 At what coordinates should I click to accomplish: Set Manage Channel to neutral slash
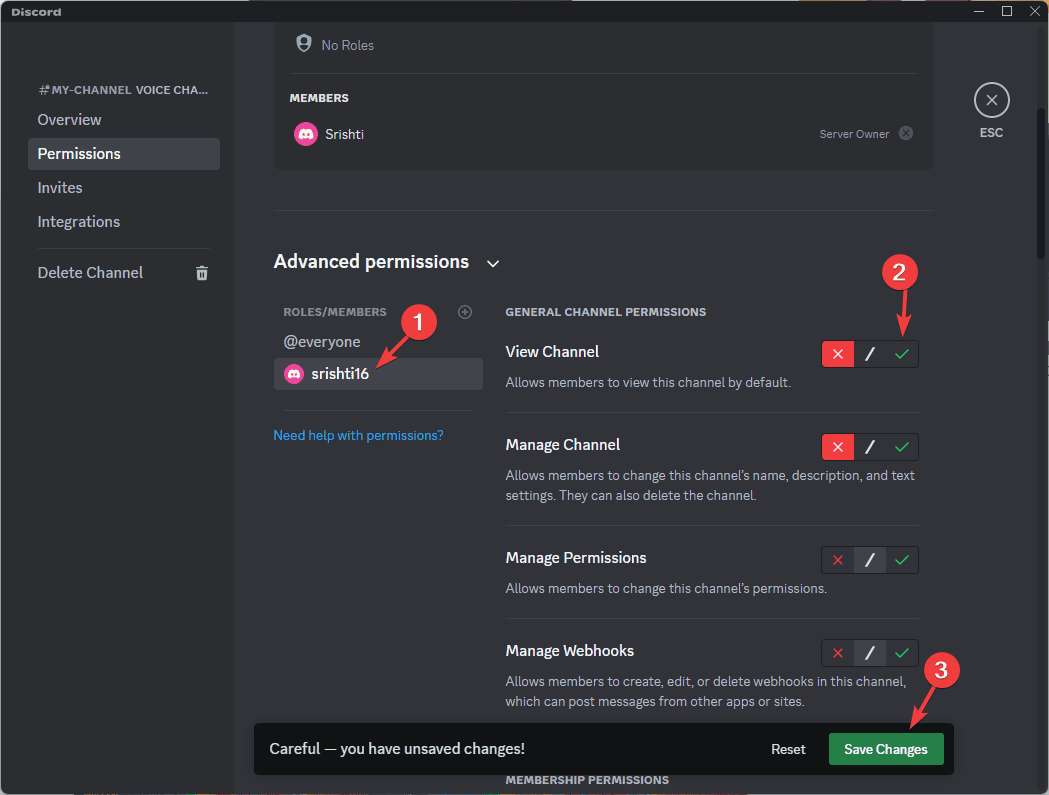(x=870, y=447)
